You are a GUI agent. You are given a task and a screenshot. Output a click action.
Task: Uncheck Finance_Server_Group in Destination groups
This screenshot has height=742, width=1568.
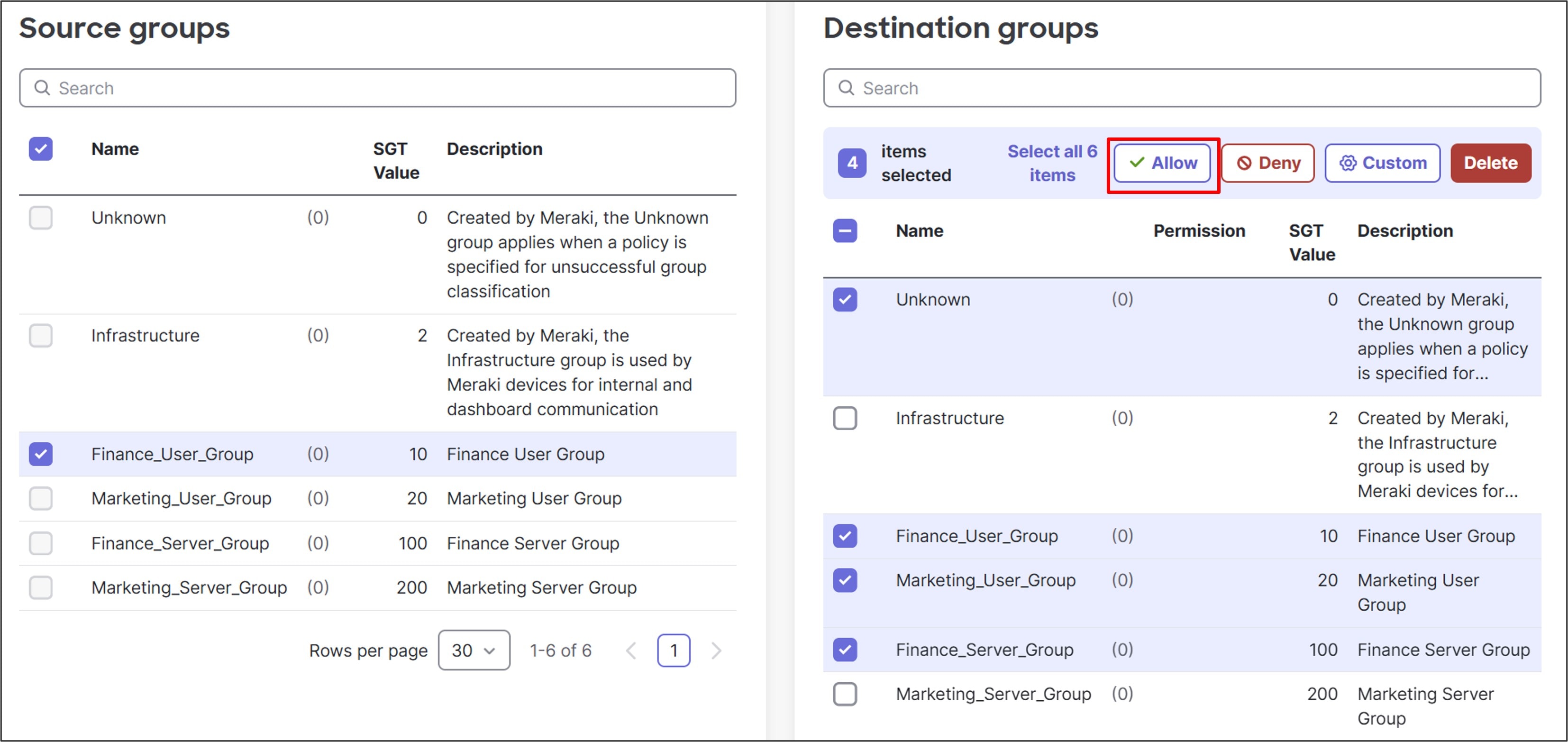(x=845, y=650)
